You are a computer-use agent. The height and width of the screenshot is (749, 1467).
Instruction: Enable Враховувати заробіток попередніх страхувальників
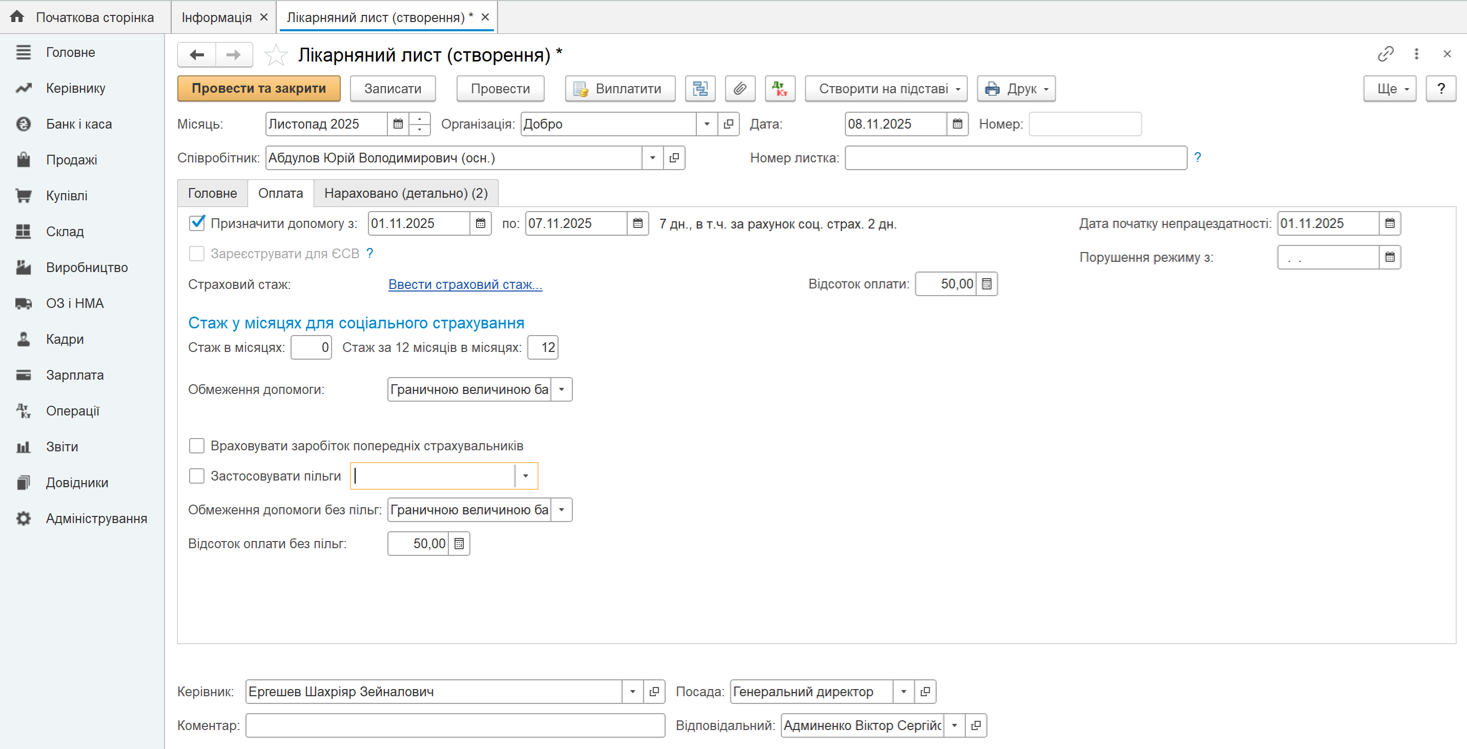click(197, 446)
